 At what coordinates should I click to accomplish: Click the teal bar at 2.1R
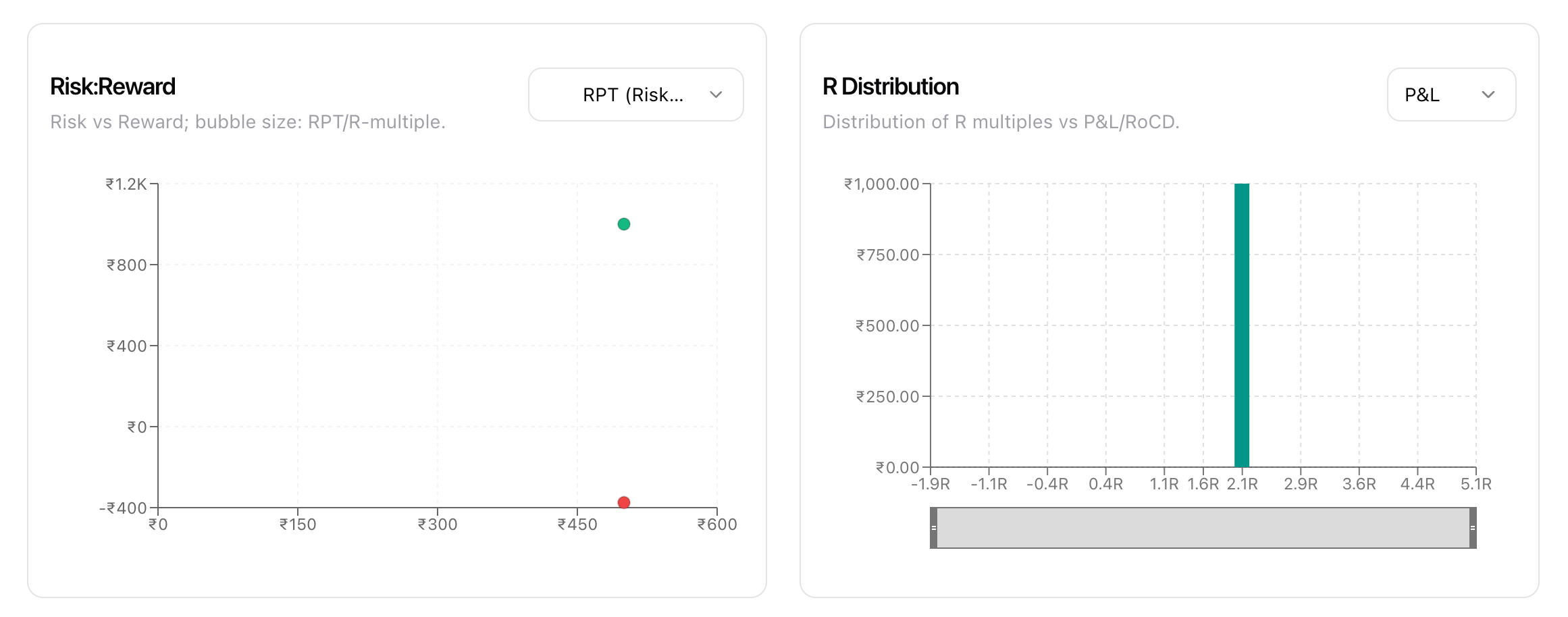coord(1241,325)
